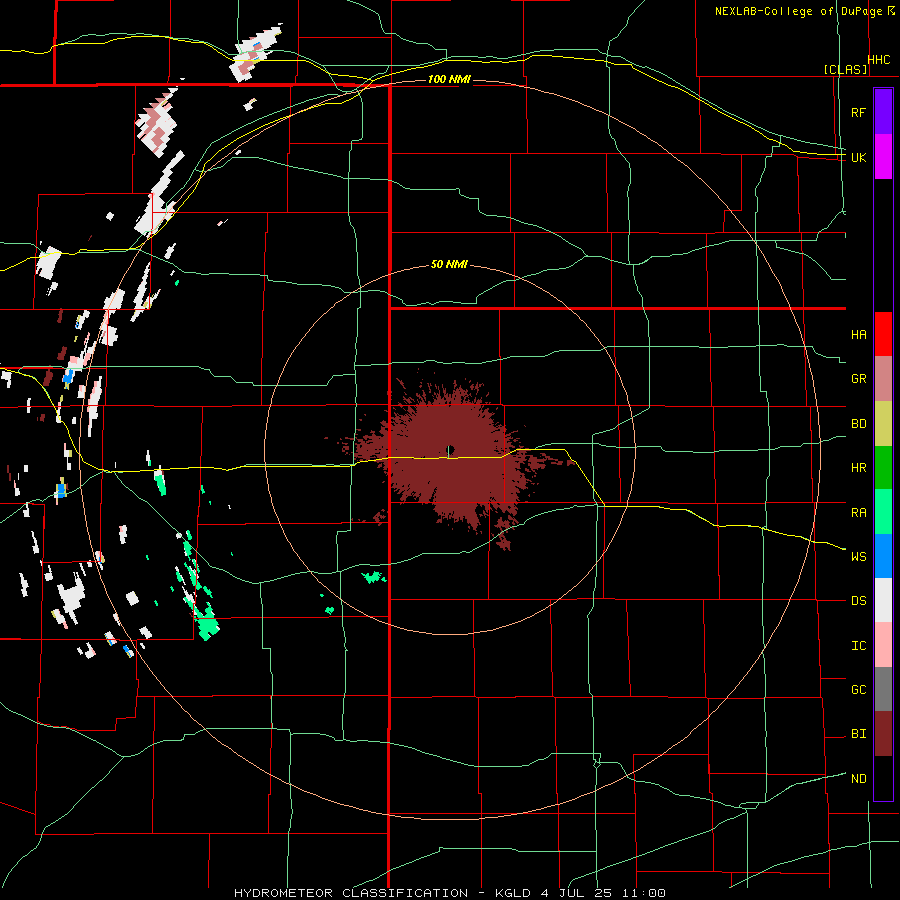Viewport: 900px width, 900px height.
Task: Click the white DS legend swatch
Action: pyautogui.click(x=883, y=600)
